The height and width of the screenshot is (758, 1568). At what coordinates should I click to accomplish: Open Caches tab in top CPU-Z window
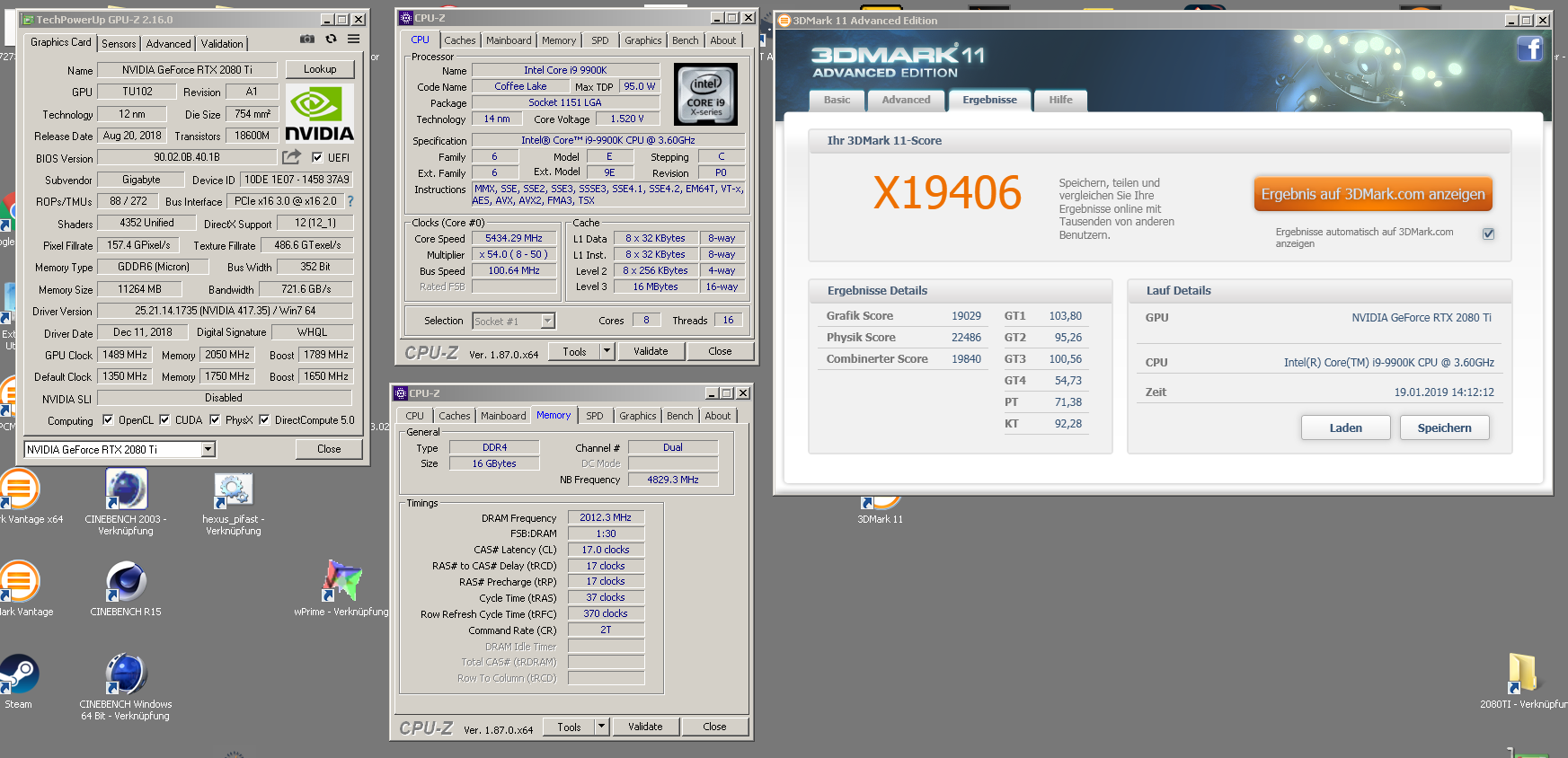click(460, 40)
